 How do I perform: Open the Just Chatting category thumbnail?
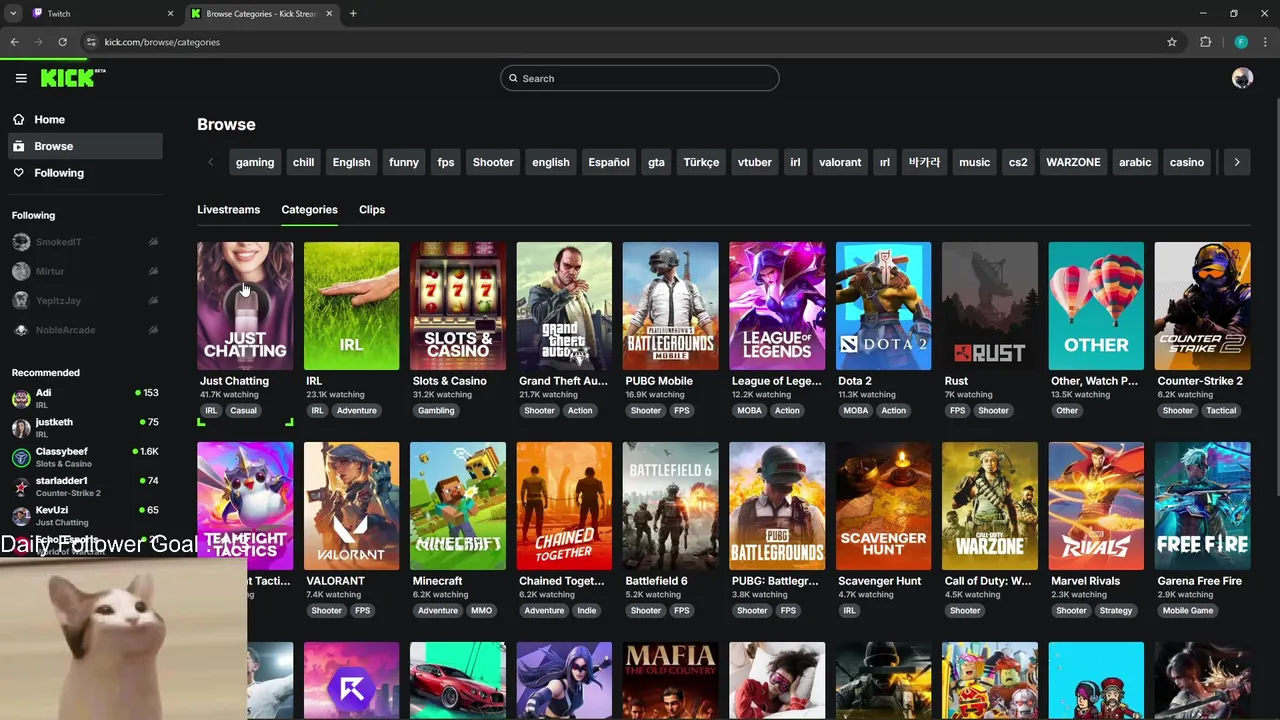(x=245, y=306)
